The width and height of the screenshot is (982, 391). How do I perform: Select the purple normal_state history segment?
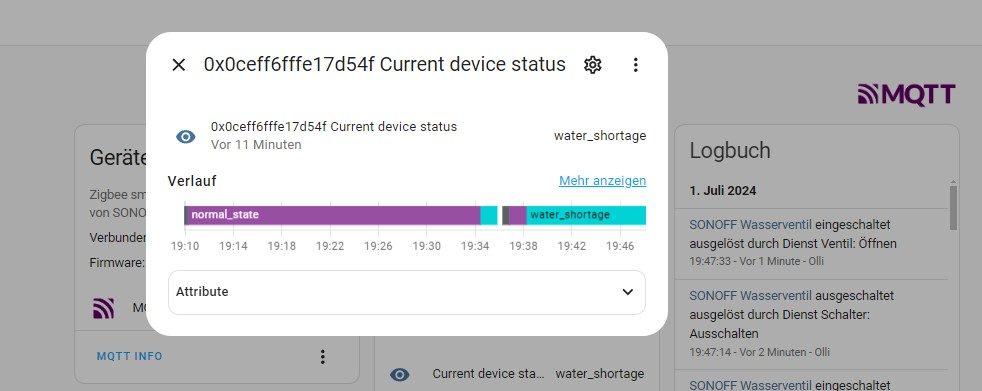point(334,215)
